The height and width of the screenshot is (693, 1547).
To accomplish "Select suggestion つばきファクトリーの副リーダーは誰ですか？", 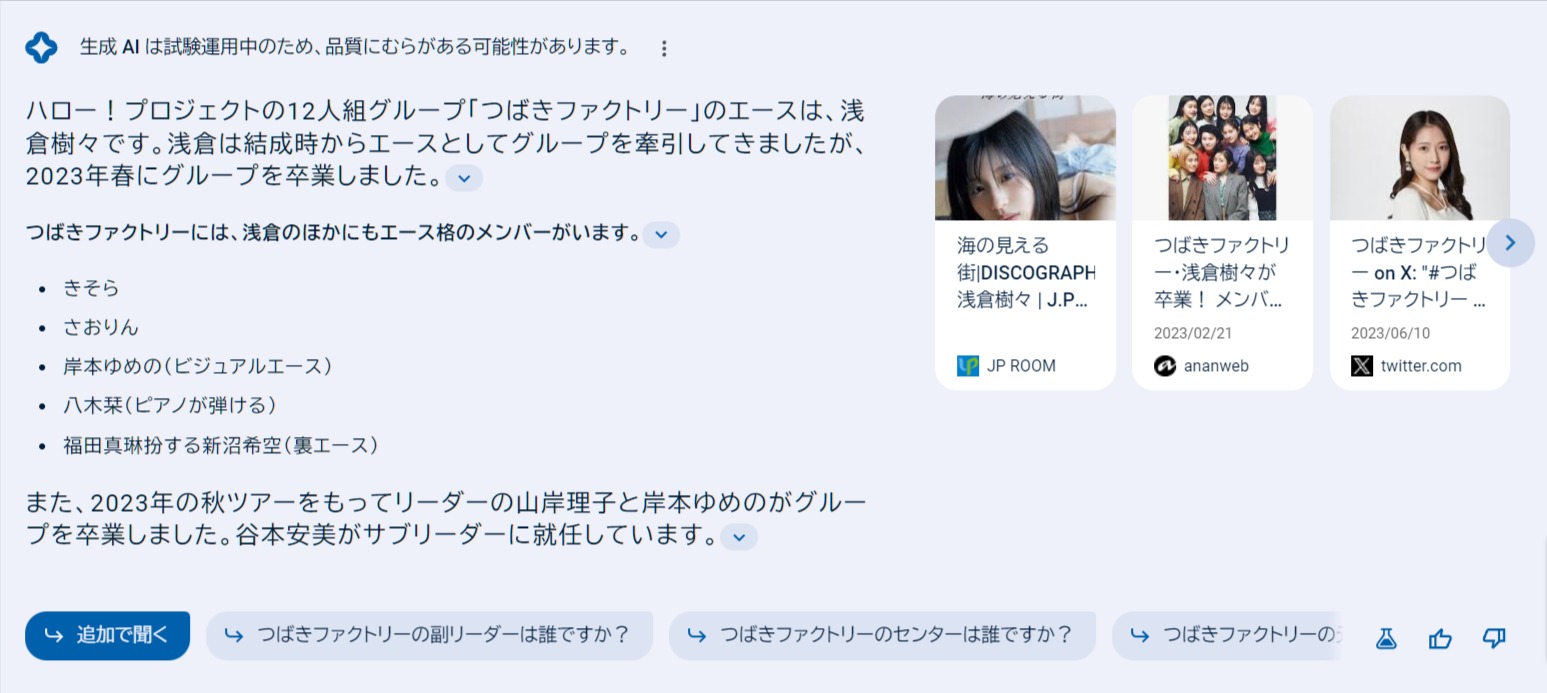I will coord(430,636).
